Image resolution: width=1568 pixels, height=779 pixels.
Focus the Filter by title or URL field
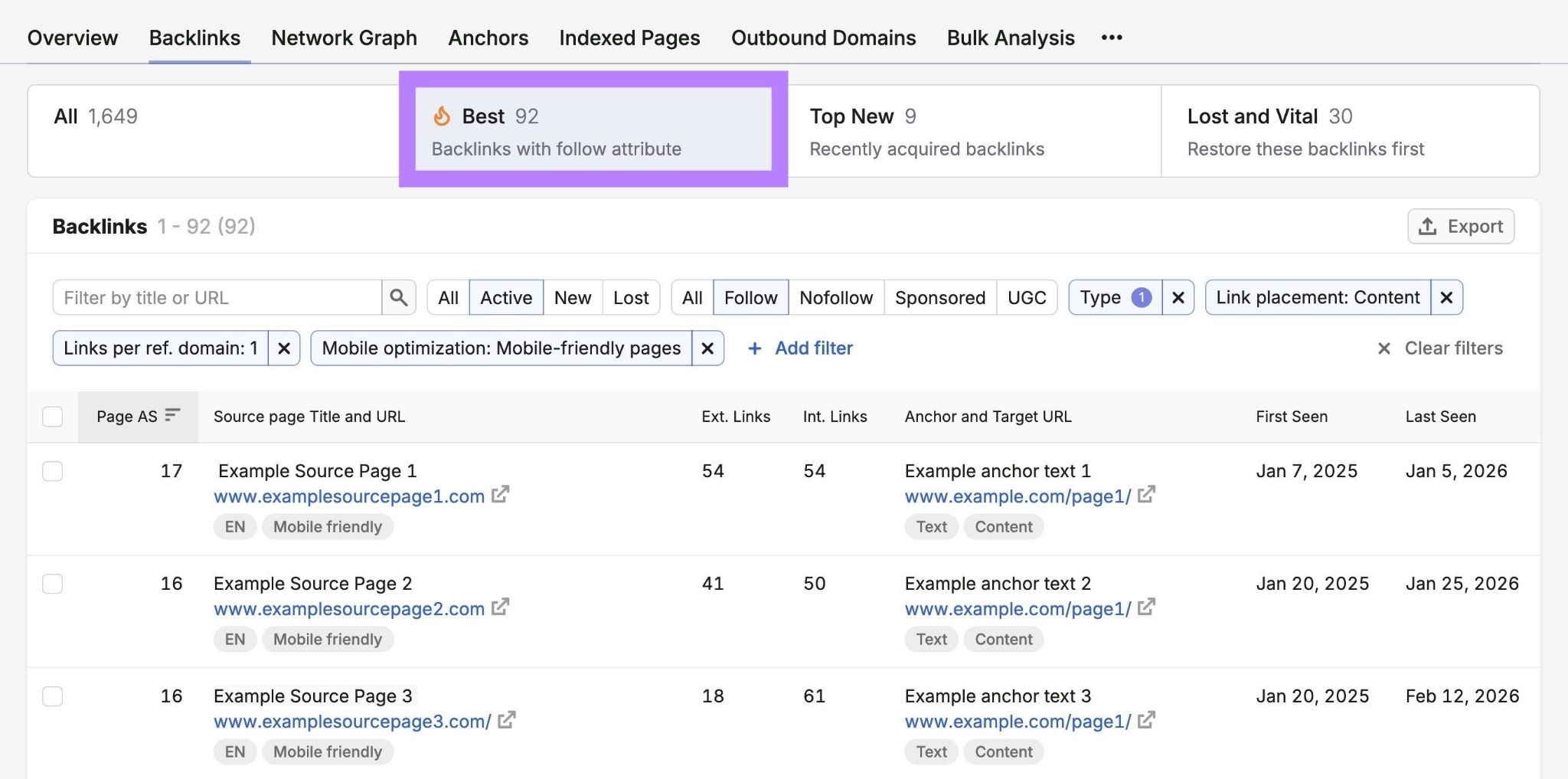(217, 297)
